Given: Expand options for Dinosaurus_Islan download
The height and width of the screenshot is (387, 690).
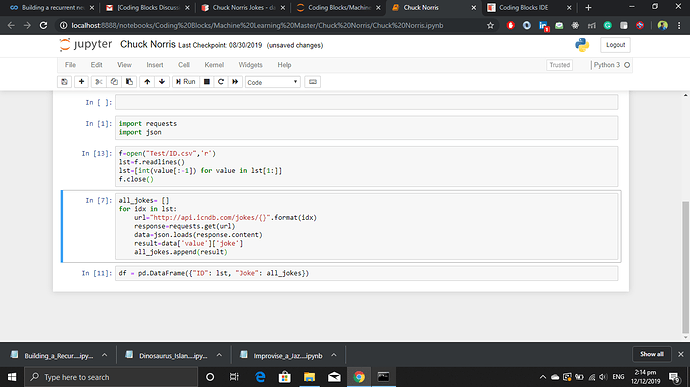Looking at the screenshot, I should [219, 355].
